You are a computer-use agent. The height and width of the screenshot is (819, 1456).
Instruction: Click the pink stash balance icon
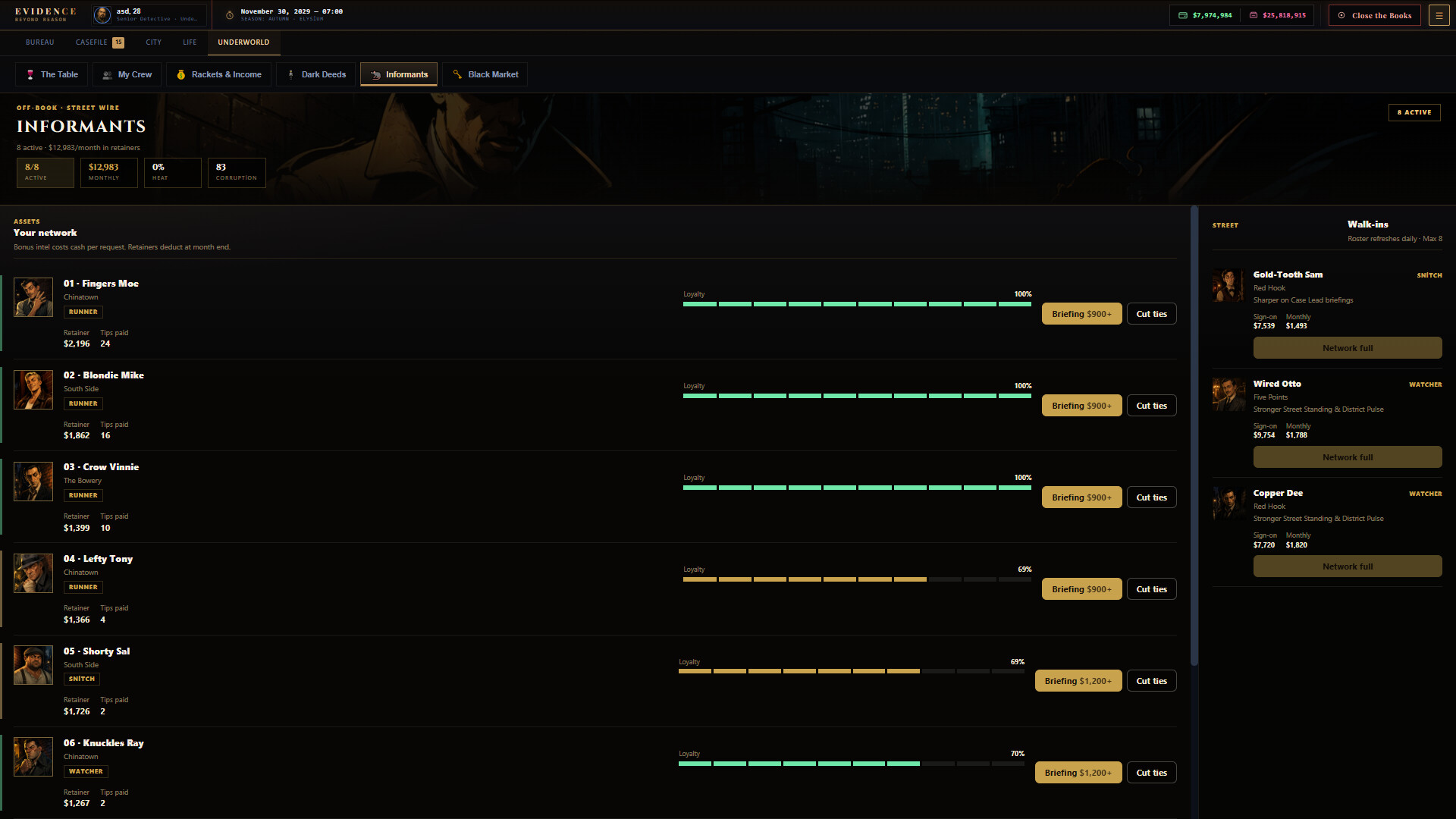pos(1254,15)
